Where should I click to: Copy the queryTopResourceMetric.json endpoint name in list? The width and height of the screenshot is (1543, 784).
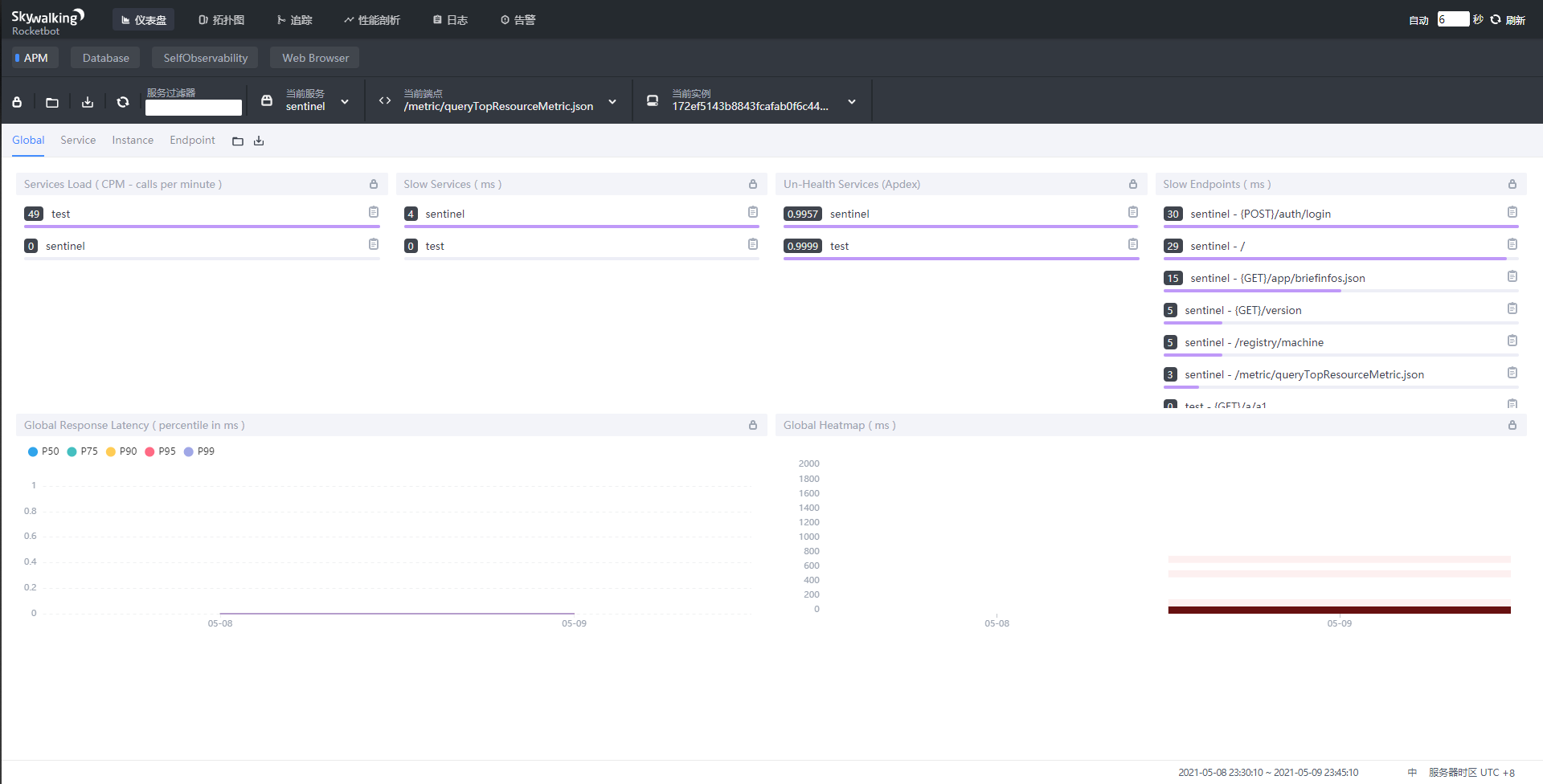(1512, 373)
